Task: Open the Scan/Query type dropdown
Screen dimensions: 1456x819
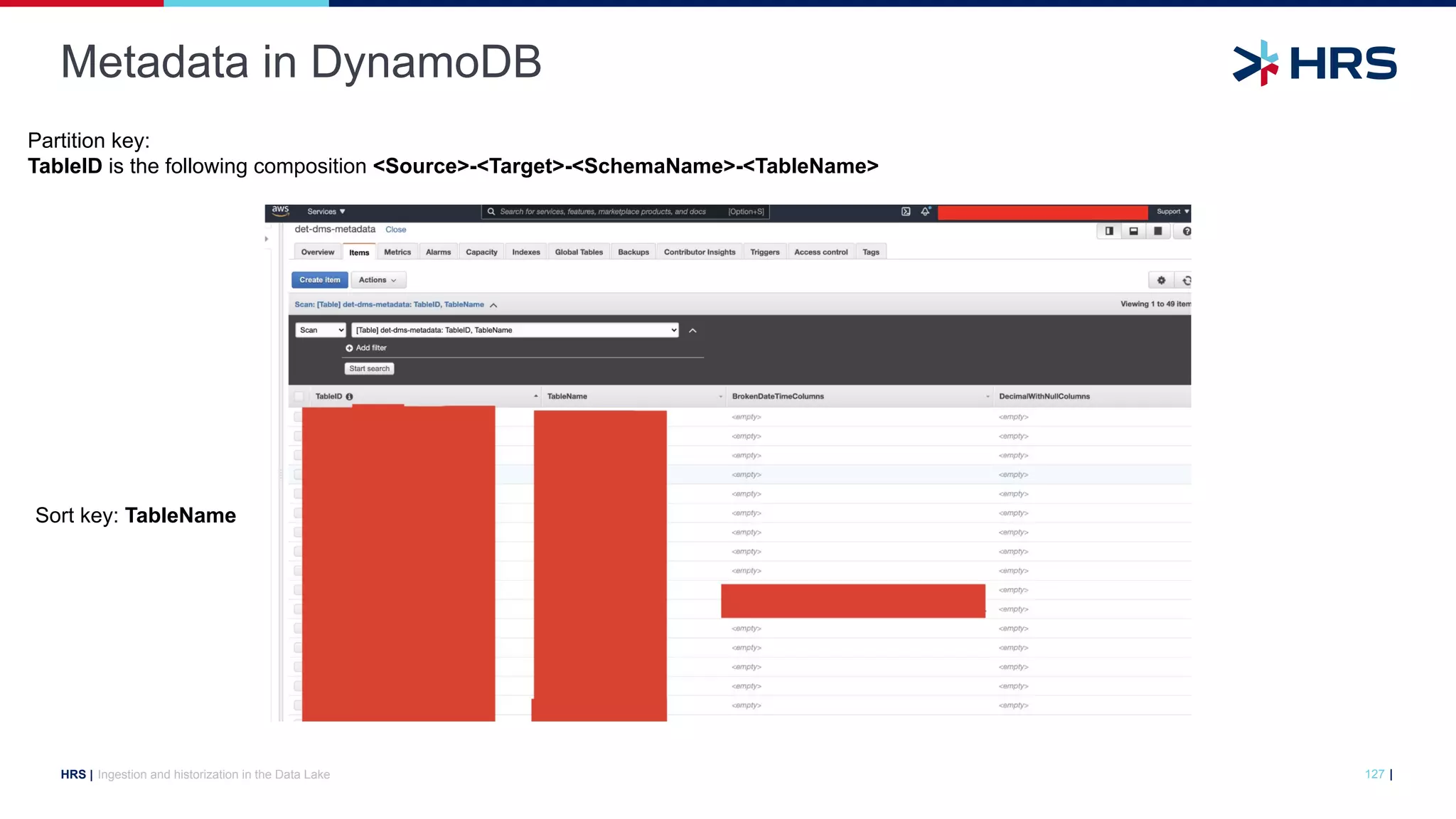Action: (321, 330)
